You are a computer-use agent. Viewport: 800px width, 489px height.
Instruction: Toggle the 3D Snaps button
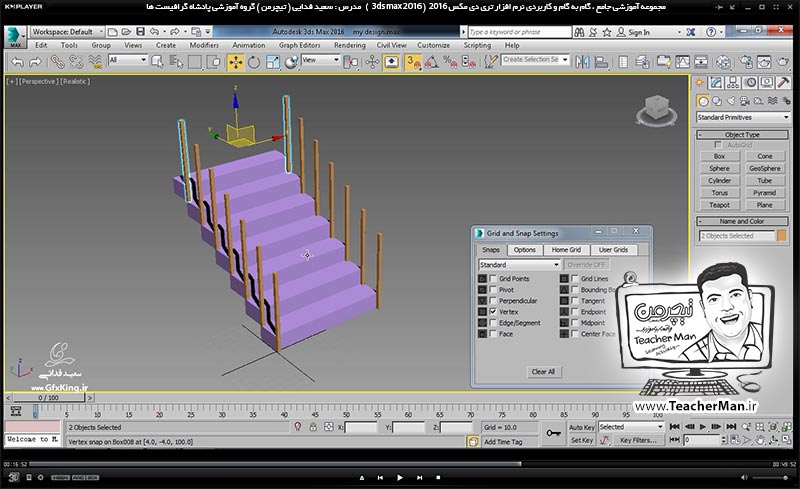tap(413, 62)
